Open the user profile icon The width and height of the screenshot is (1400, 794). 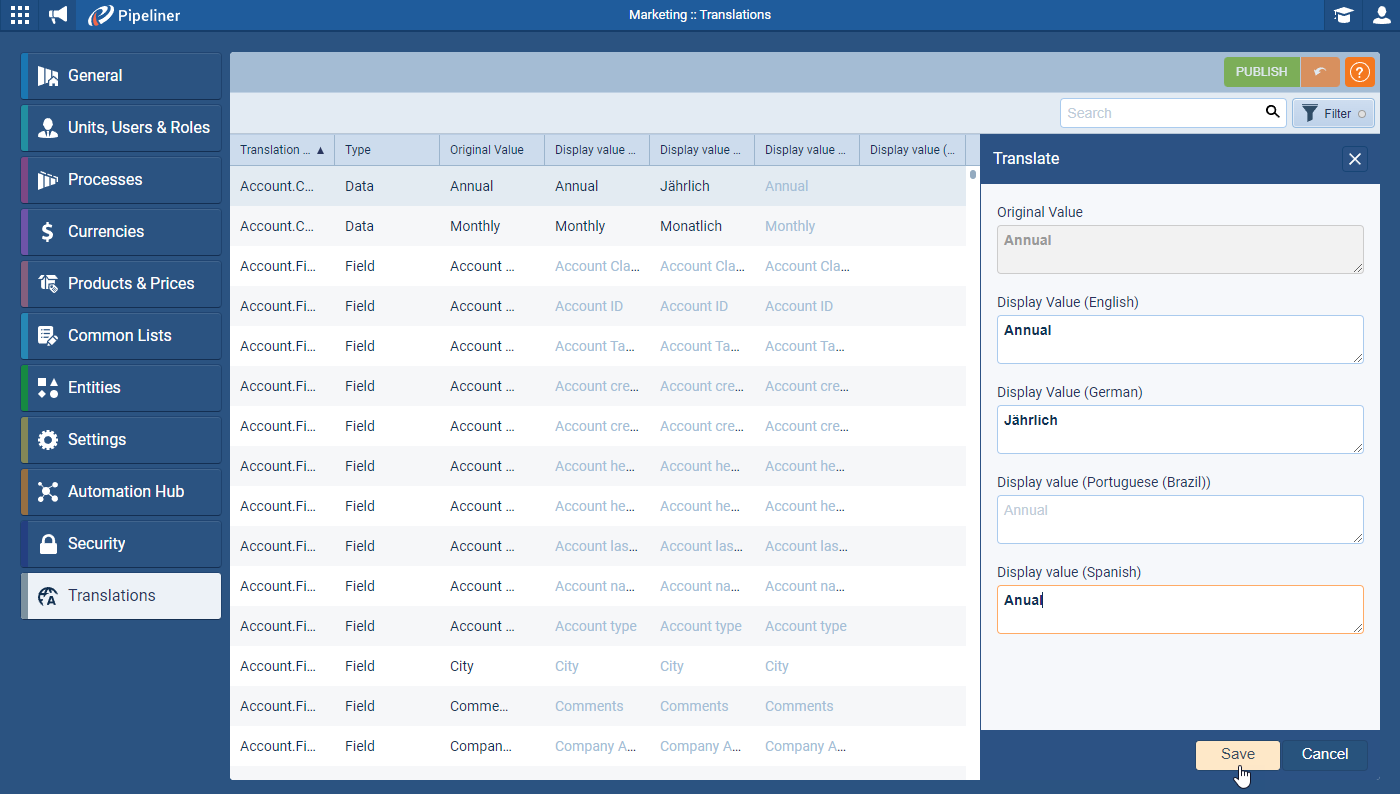[1381, 15]
